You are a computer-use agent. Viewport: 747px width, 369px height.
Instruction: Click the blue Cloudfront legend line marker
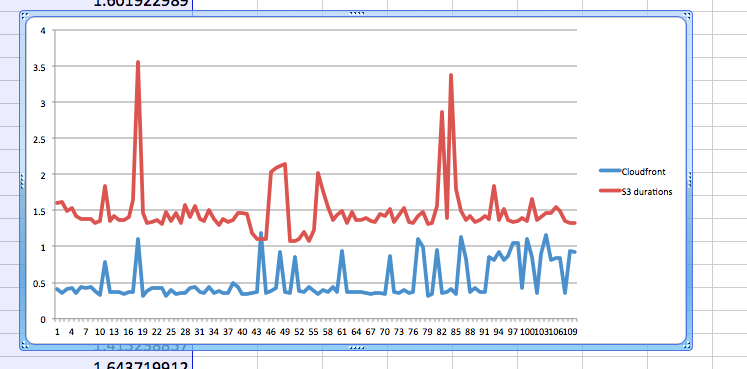click(x=610, y=170)
